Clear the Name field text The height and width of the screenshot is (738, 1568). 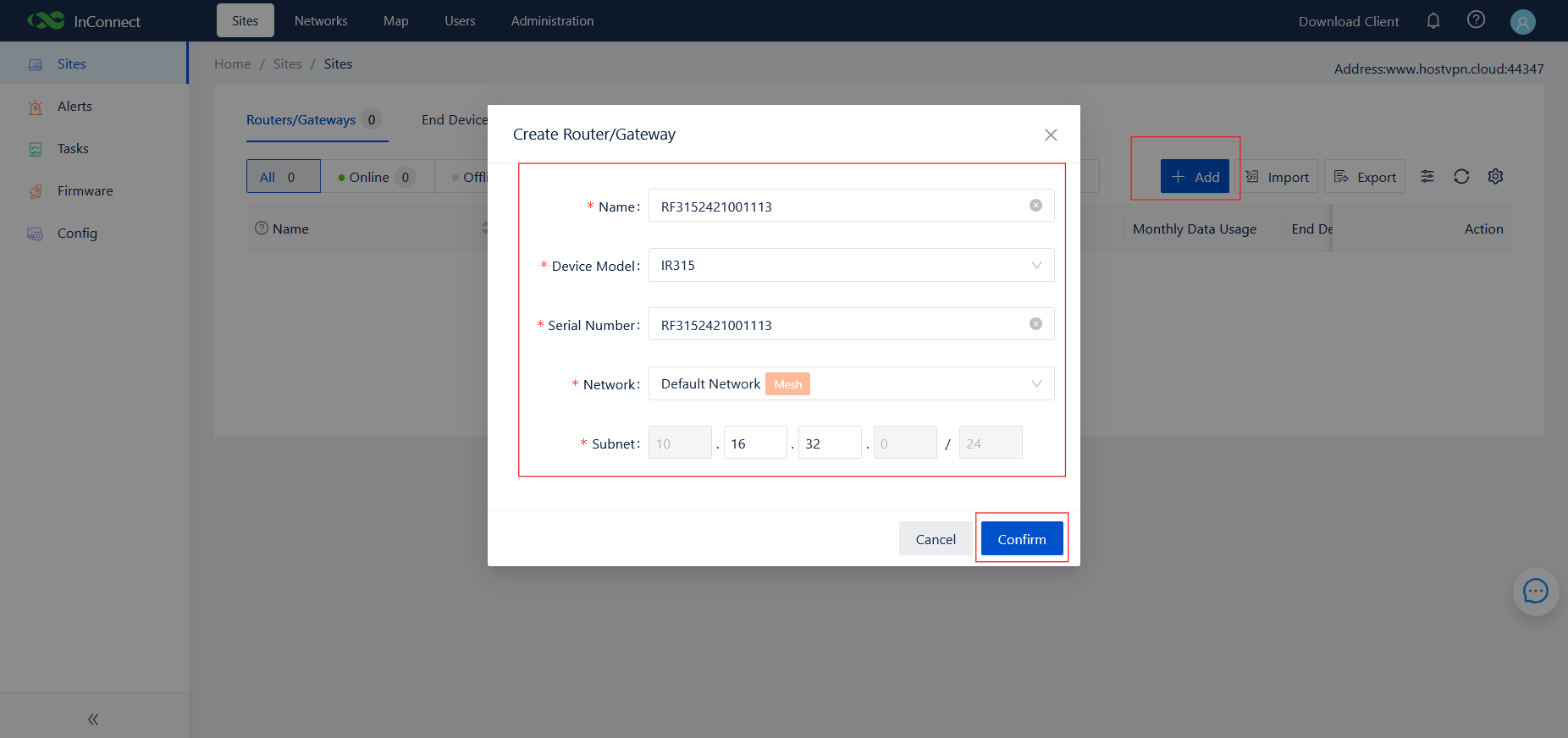tap(1035, 206)
